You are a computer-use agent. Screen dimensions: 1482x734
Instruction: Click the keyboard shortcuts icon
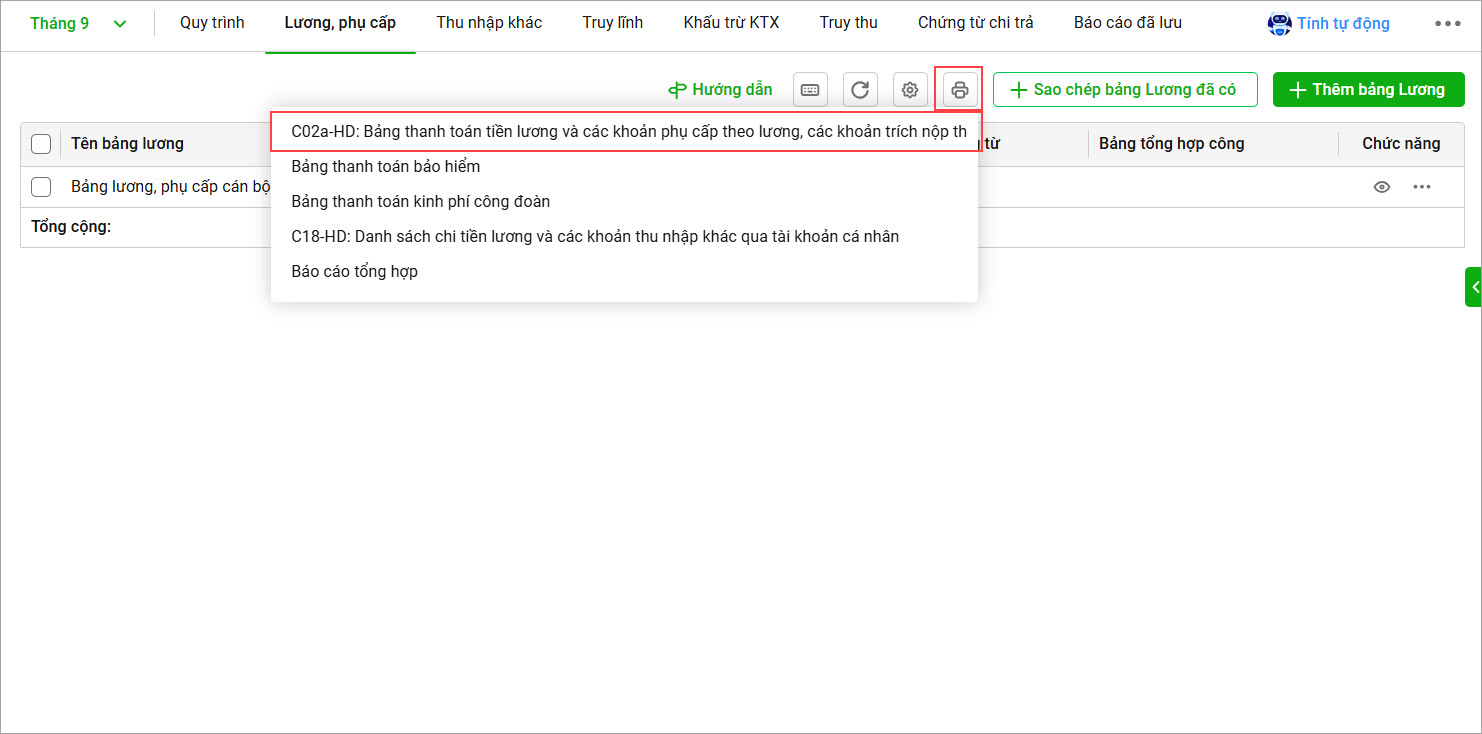click(810, 90)
